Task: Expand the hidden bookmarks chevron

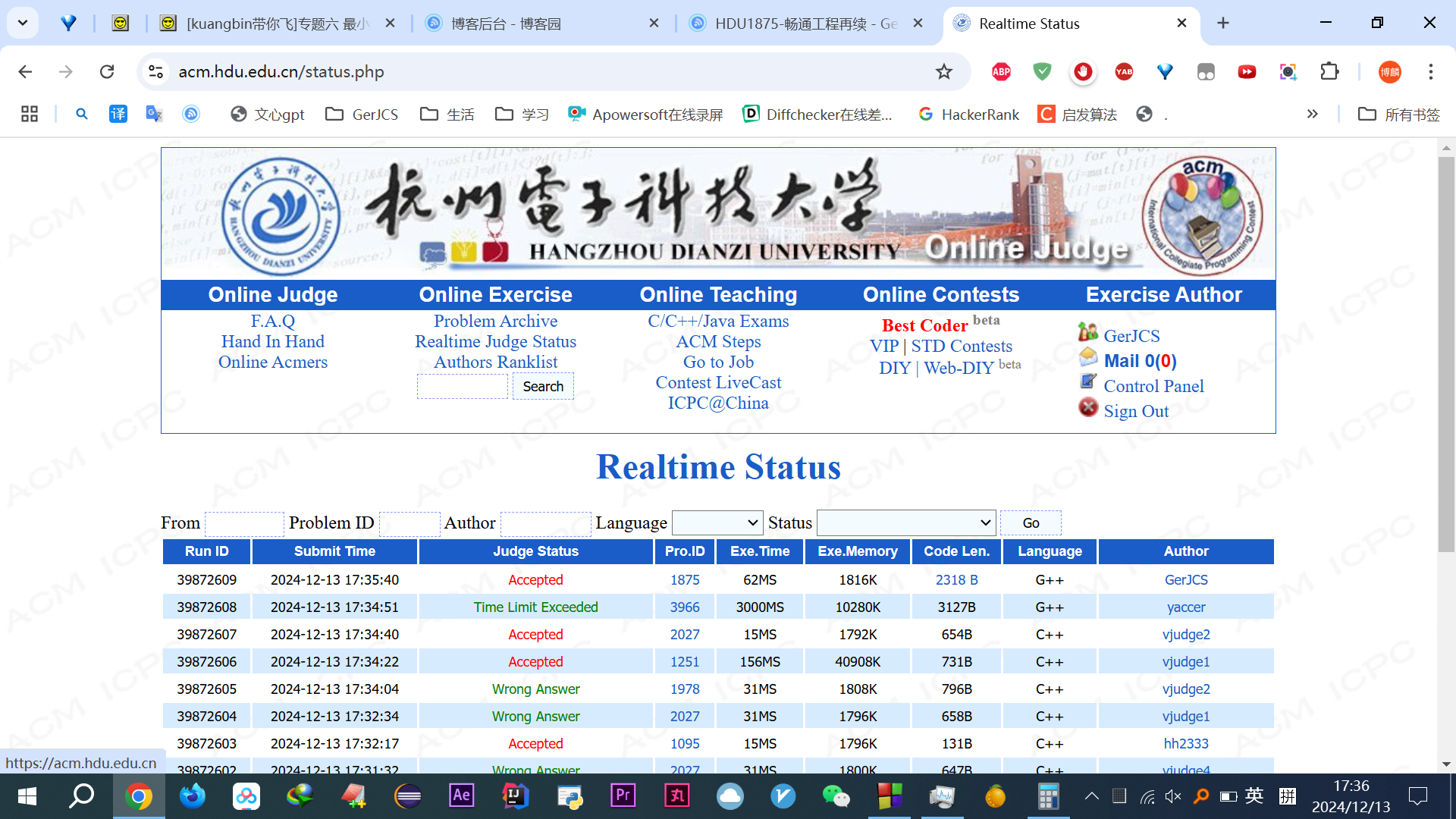Action: 1312,114
